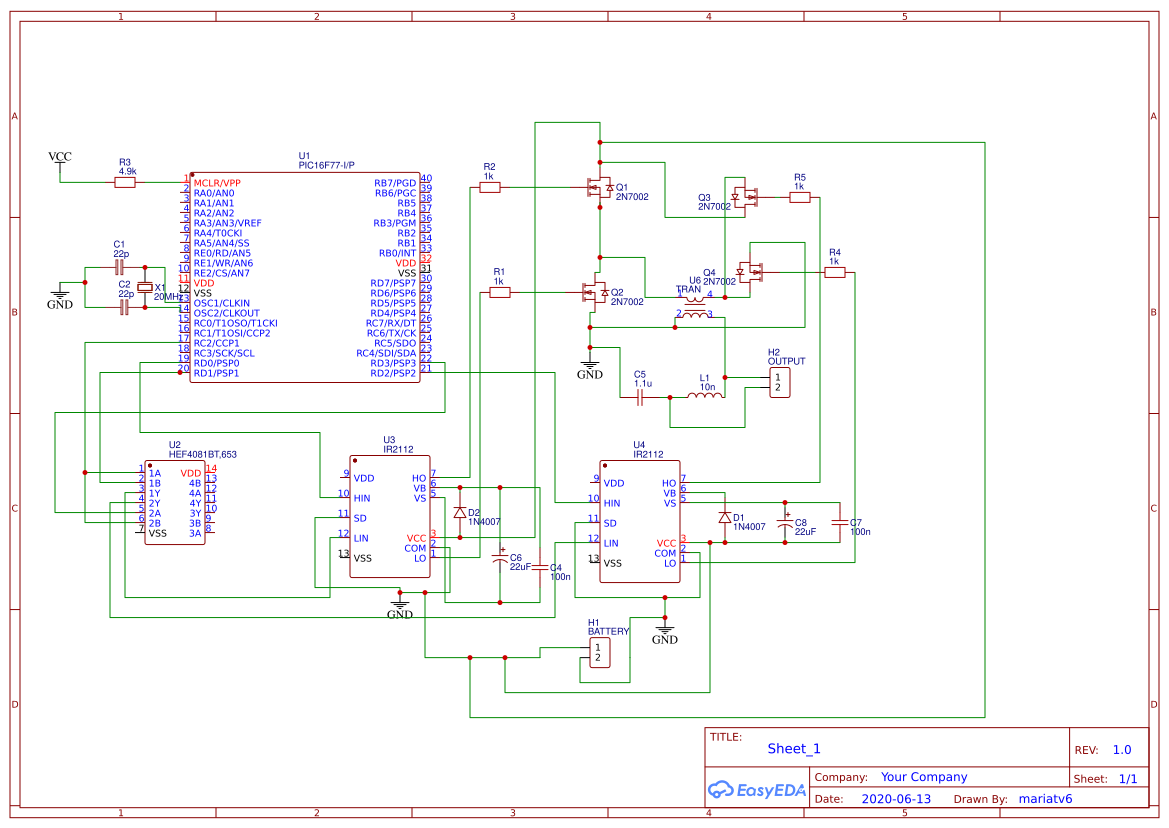Select inductor L1 10n symbol
1169x828 pixels.
(x=703, y=396)
